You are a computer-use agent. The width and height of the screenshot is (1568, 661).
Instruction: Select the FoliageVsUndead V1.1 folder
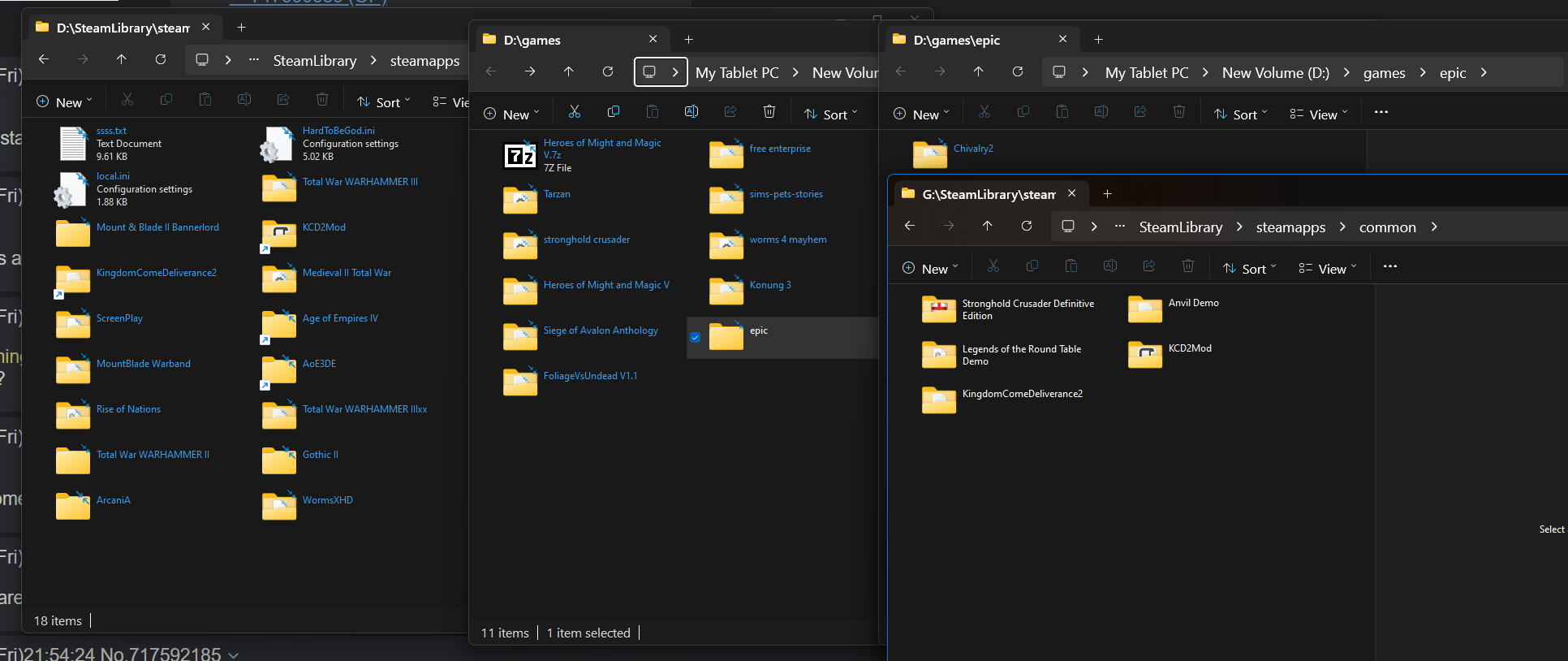(x=571, y=382)
